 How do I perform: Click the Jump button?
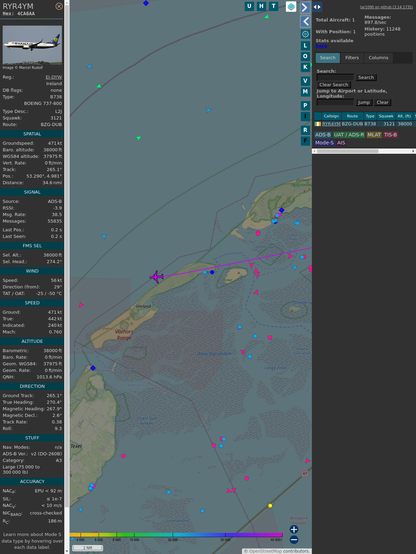(364, 102)
